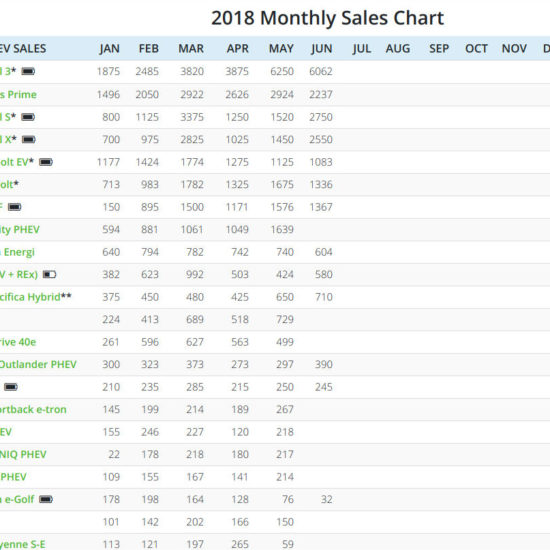Select the 22 January sales cell
This screenshot has width=550, height=550.
click(114, 455)
